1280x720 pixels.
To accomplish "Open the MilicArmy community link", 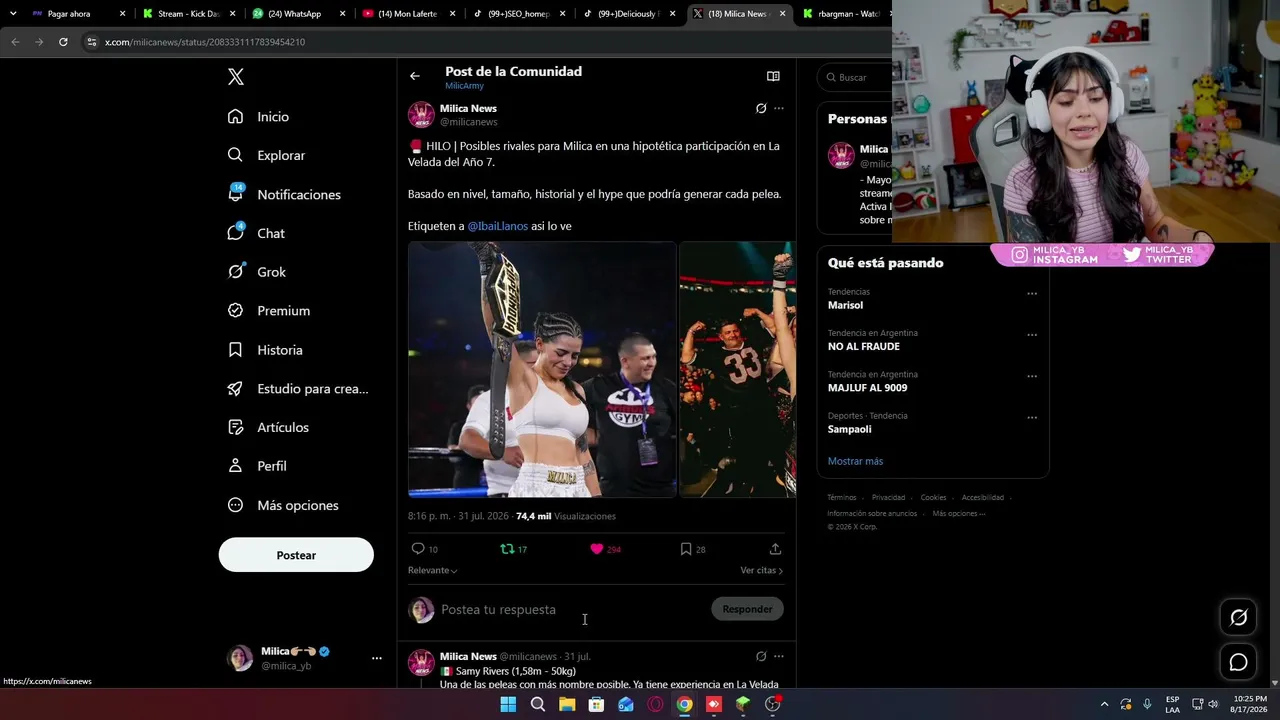I will 464,86.
